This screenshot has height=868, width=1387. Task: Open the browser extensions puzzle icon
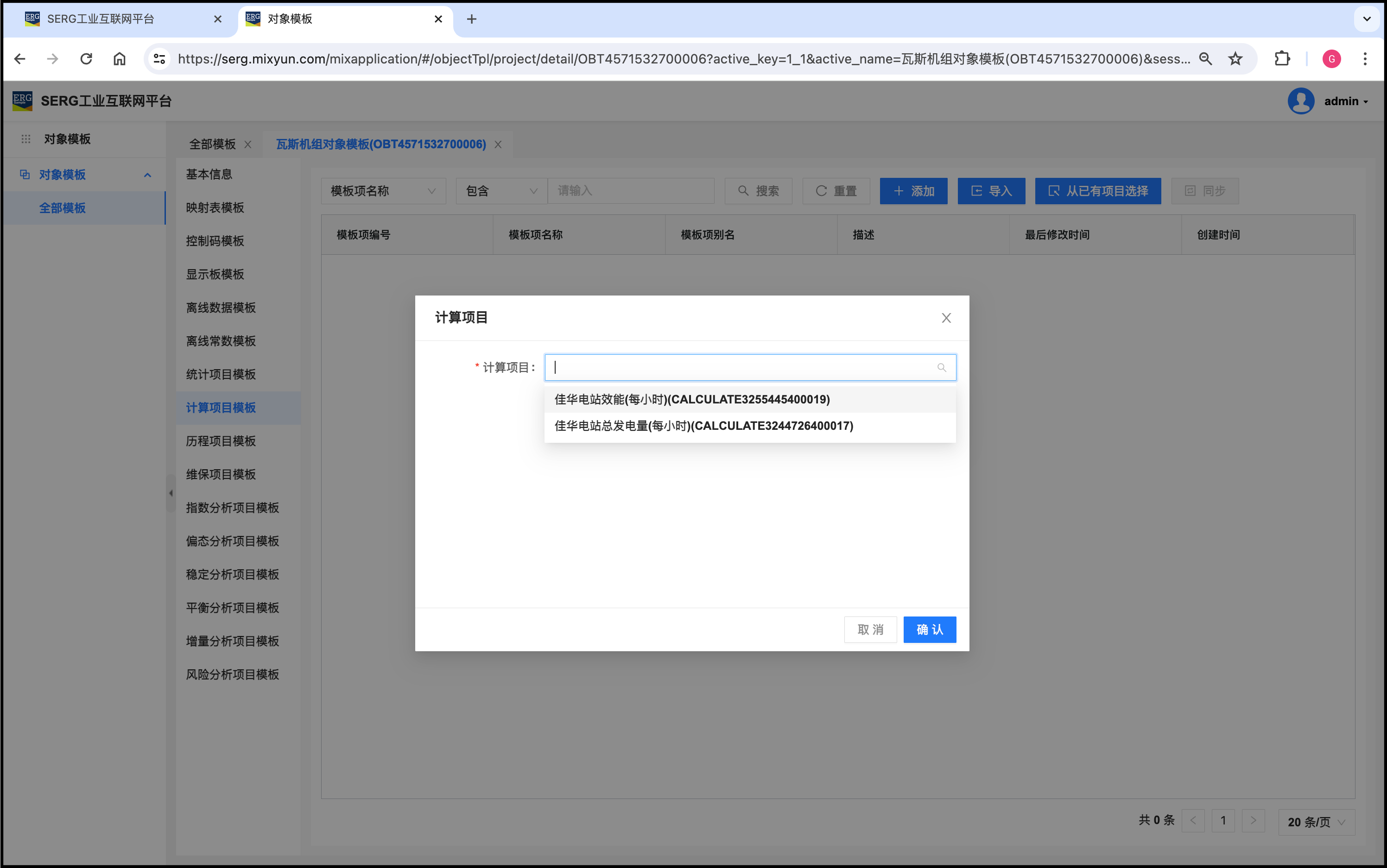tap(1282, 58)
